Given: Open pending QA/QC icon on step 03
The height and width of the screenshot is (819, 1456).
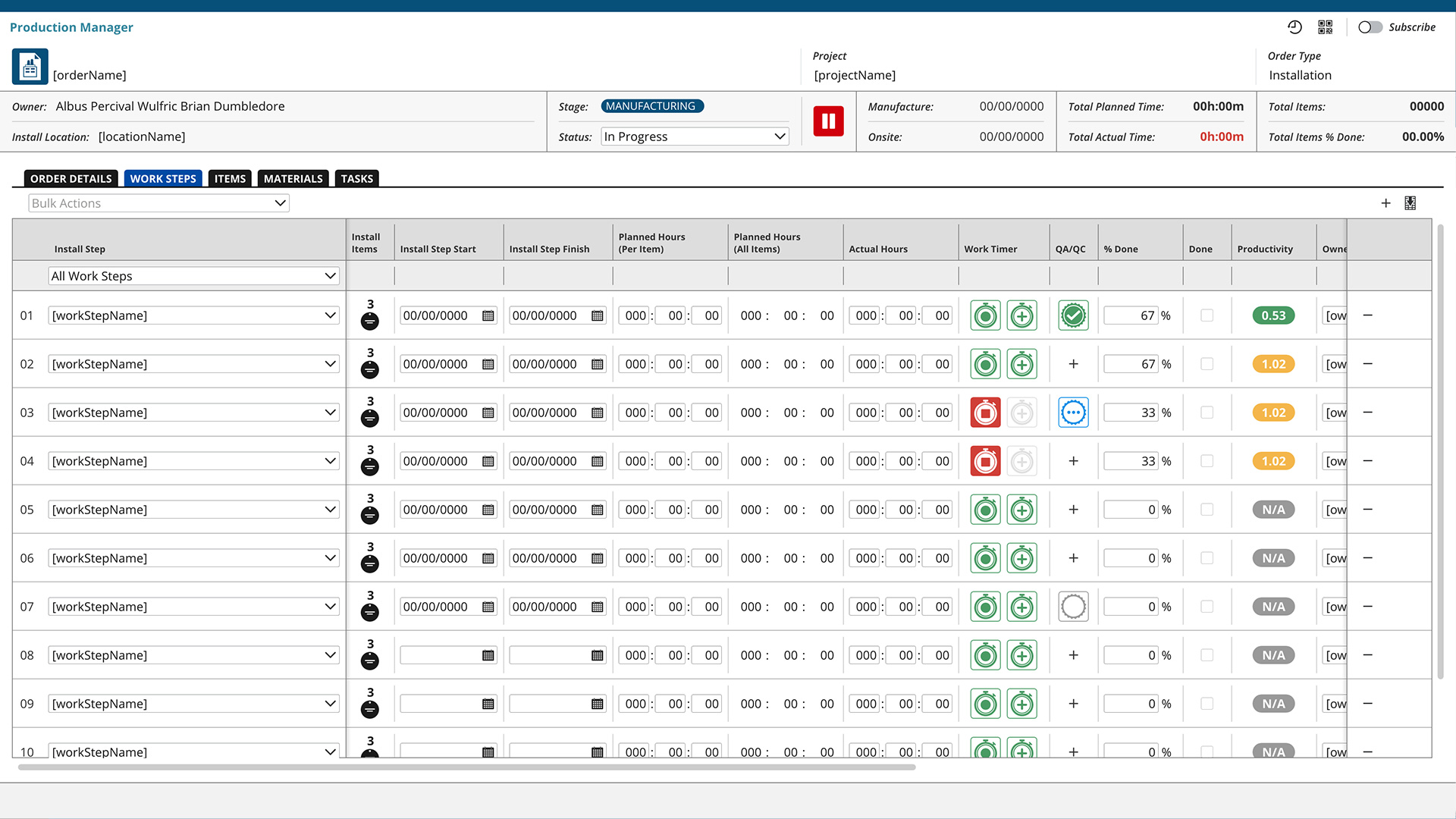Looking at the screenshot, I should coord(1073,413).
